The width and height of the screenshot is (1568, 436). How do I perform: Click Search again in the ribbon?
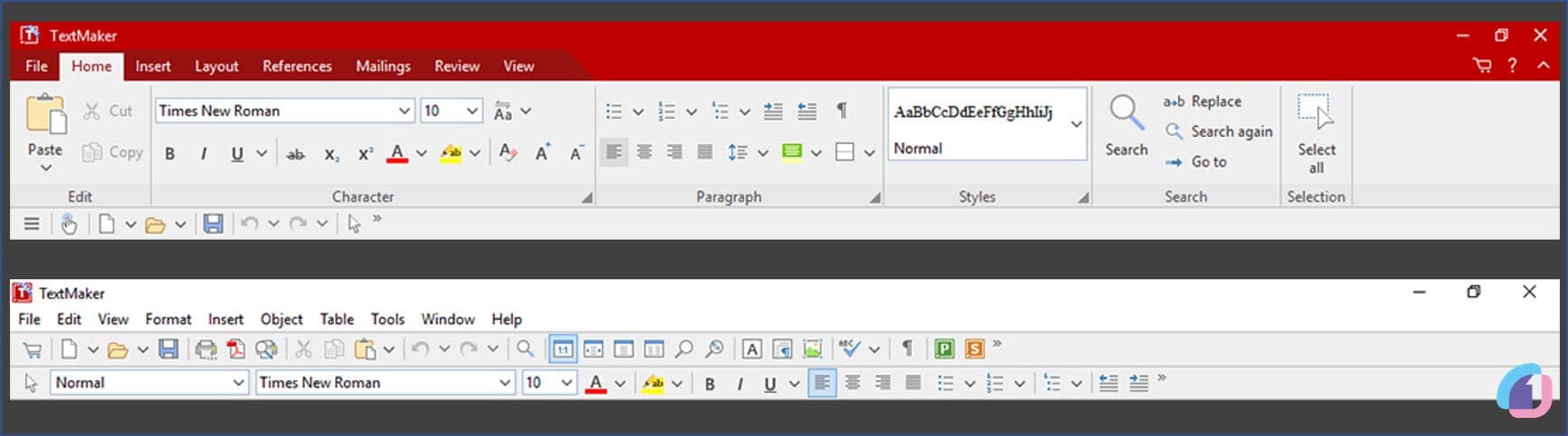point(1218,132)
